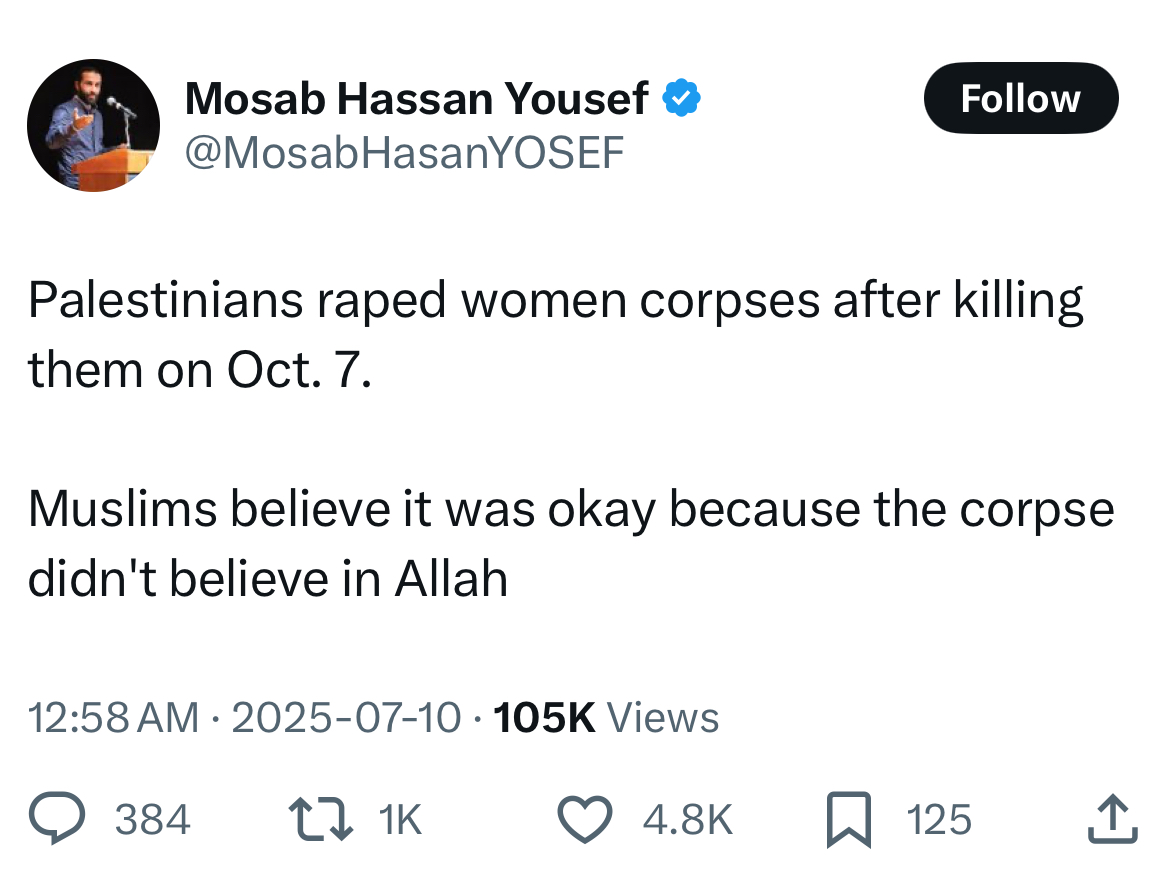The width and height of the screenshot is (1170, 883).
Task: Click the 125 bookmarks count
Action: coord(939,820)
